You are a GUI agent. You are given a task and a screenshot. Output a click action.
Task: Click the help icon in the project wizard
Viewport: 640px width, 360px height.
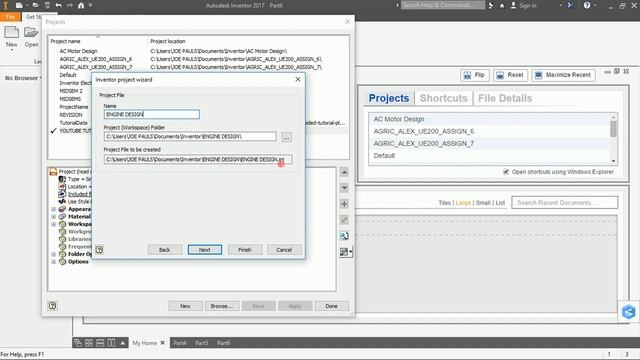coord(99,250)
